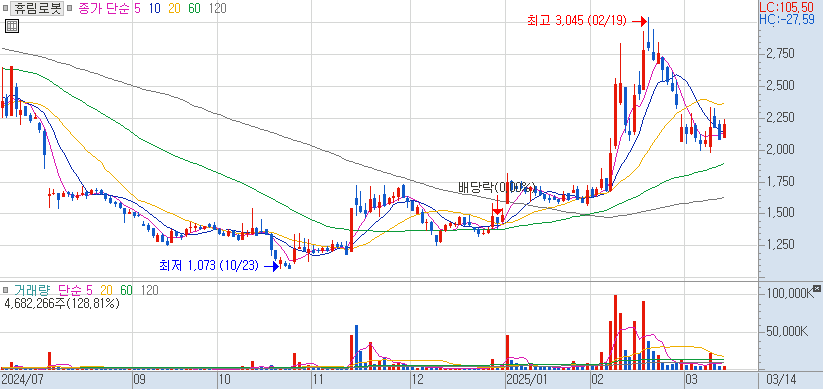Click the 1,250 price axis label
This screenshot has height=389, width=823.
pos(779,245)
